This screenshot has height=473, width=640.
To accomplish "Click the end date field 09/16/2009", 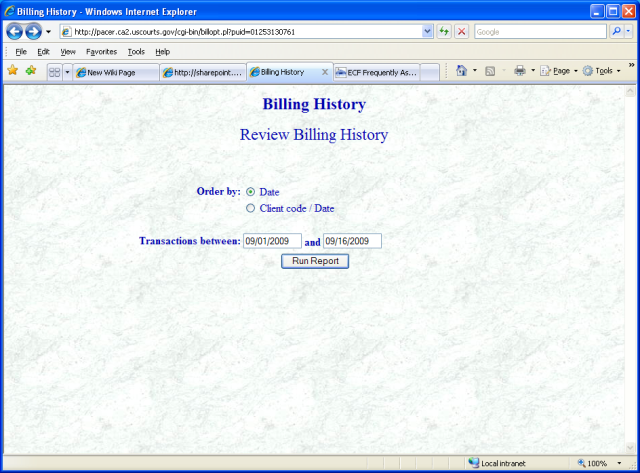I will point(352,241).
